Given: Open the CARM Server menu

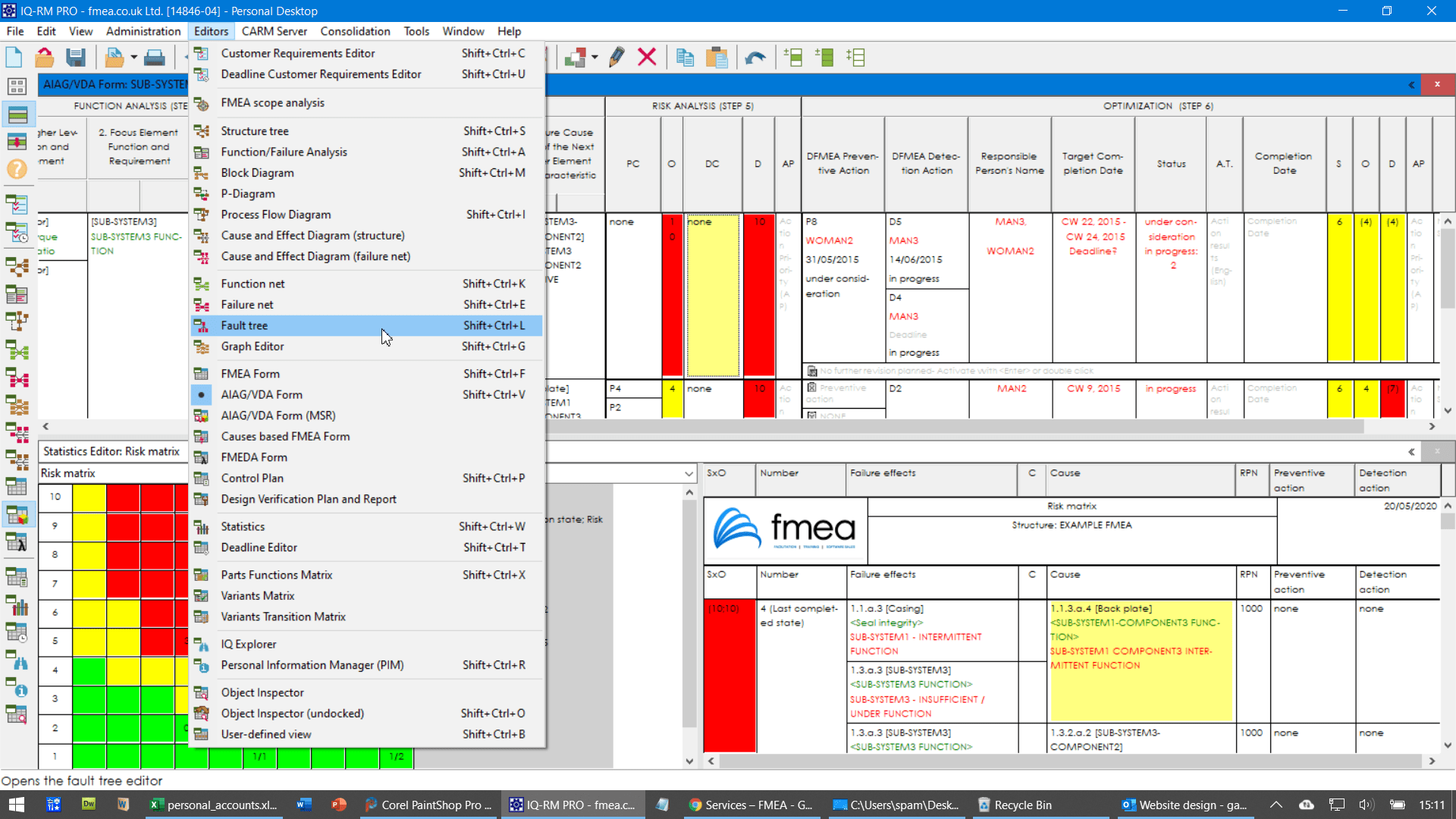Looking at the screenshot, I should 274,31.
